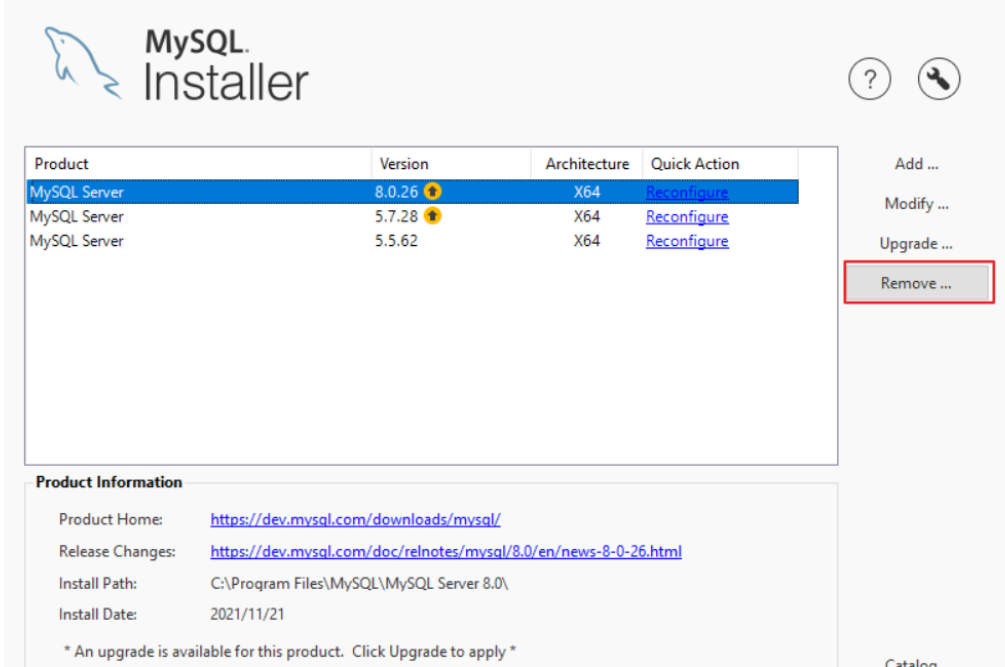
Task: Click the Install Path: label
Action: [x=97, y=584]
